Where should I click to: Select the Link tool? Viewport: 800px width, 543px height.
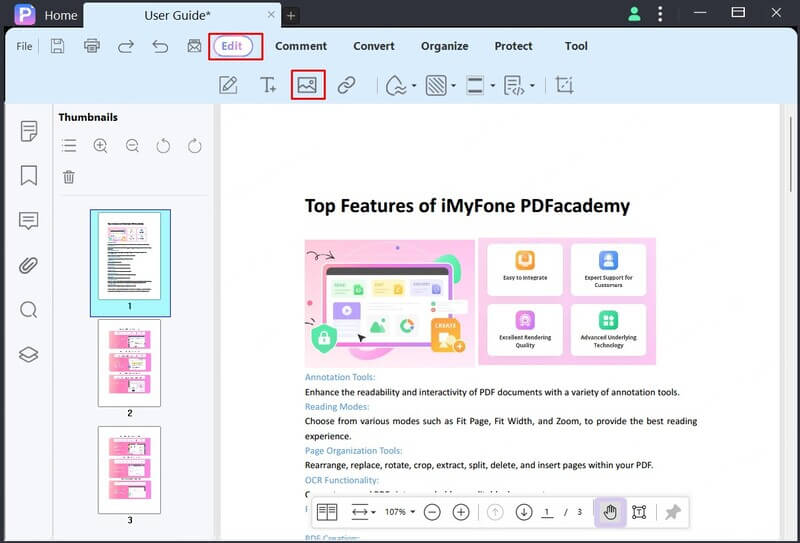346,85
